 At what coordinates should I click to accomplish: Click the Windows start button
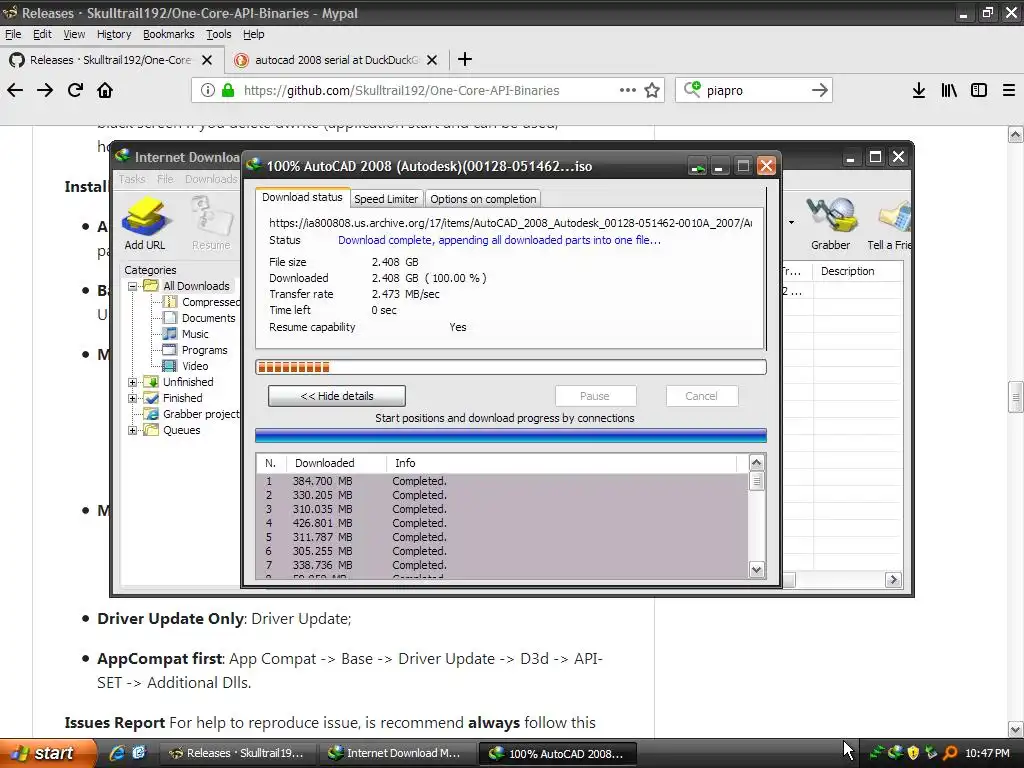[47, 753]
